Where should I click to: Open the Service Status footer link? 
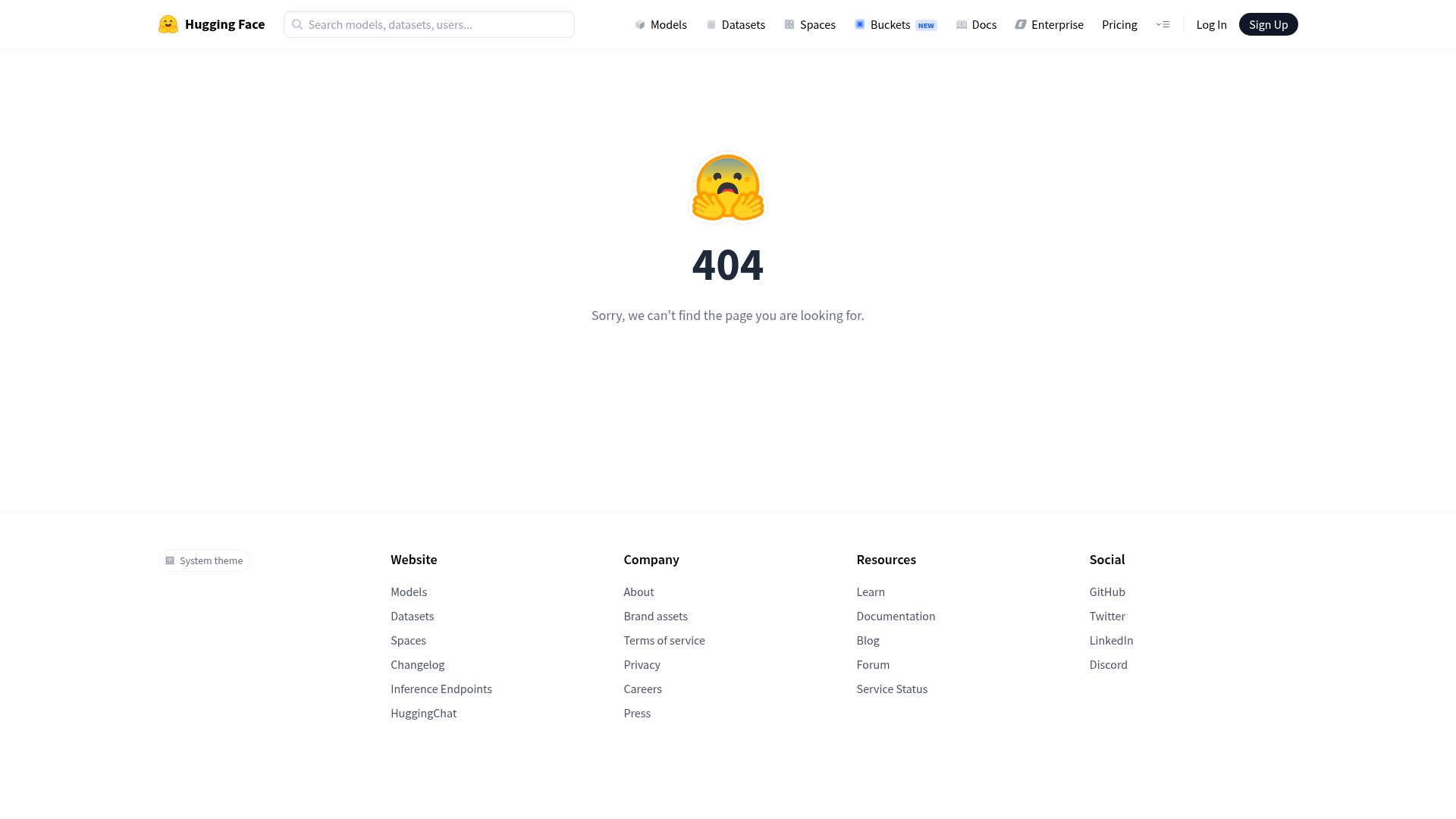tap(892, 689)
